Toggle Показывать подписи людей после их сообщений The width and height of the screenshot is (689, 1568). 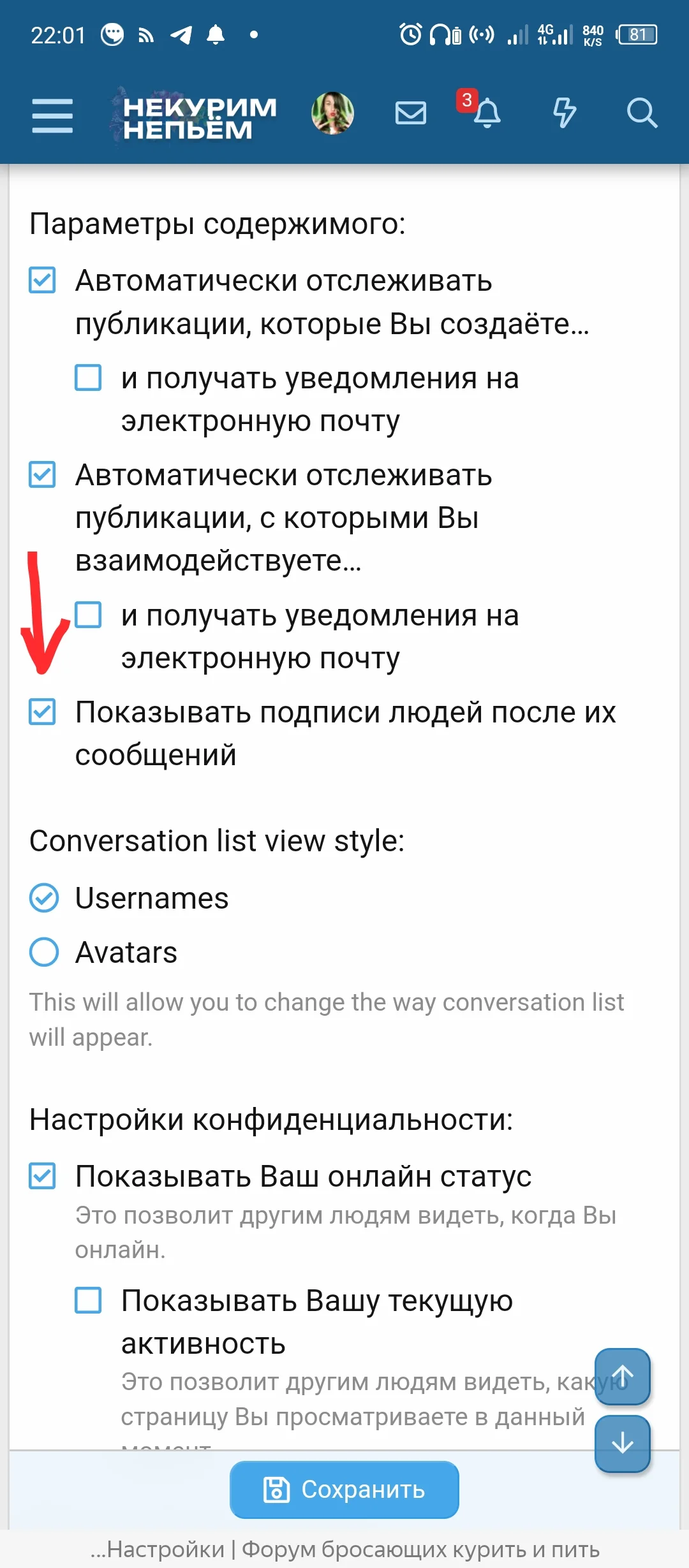(43, 712)
